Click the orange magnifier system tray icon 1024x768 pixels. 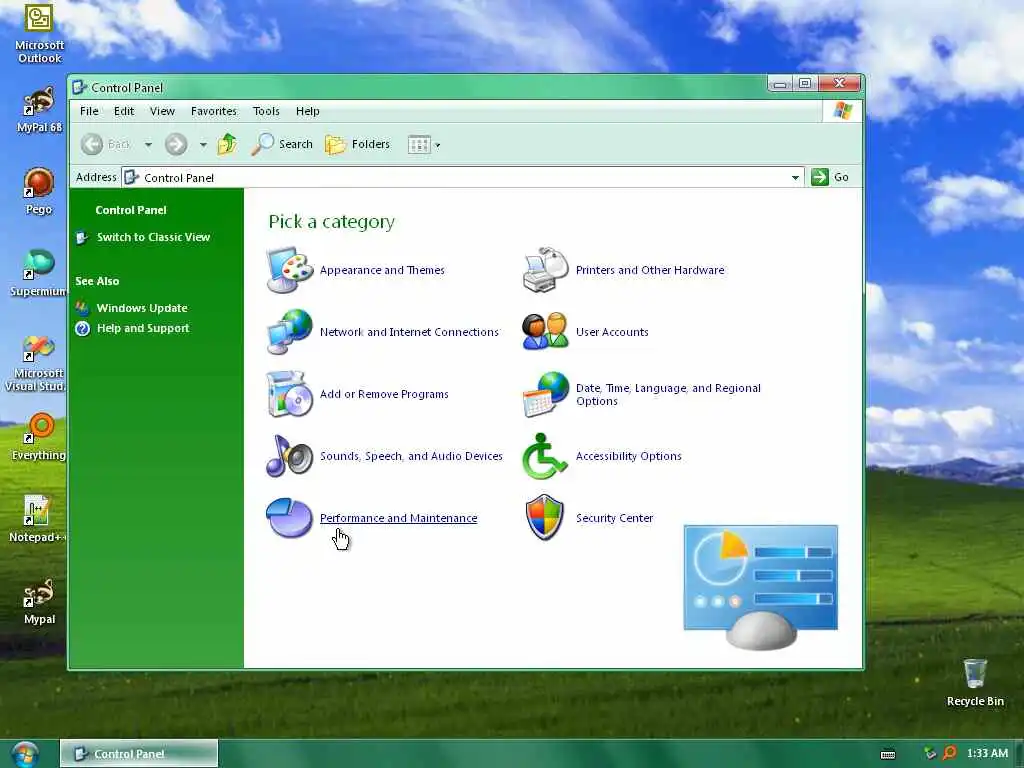949,753
